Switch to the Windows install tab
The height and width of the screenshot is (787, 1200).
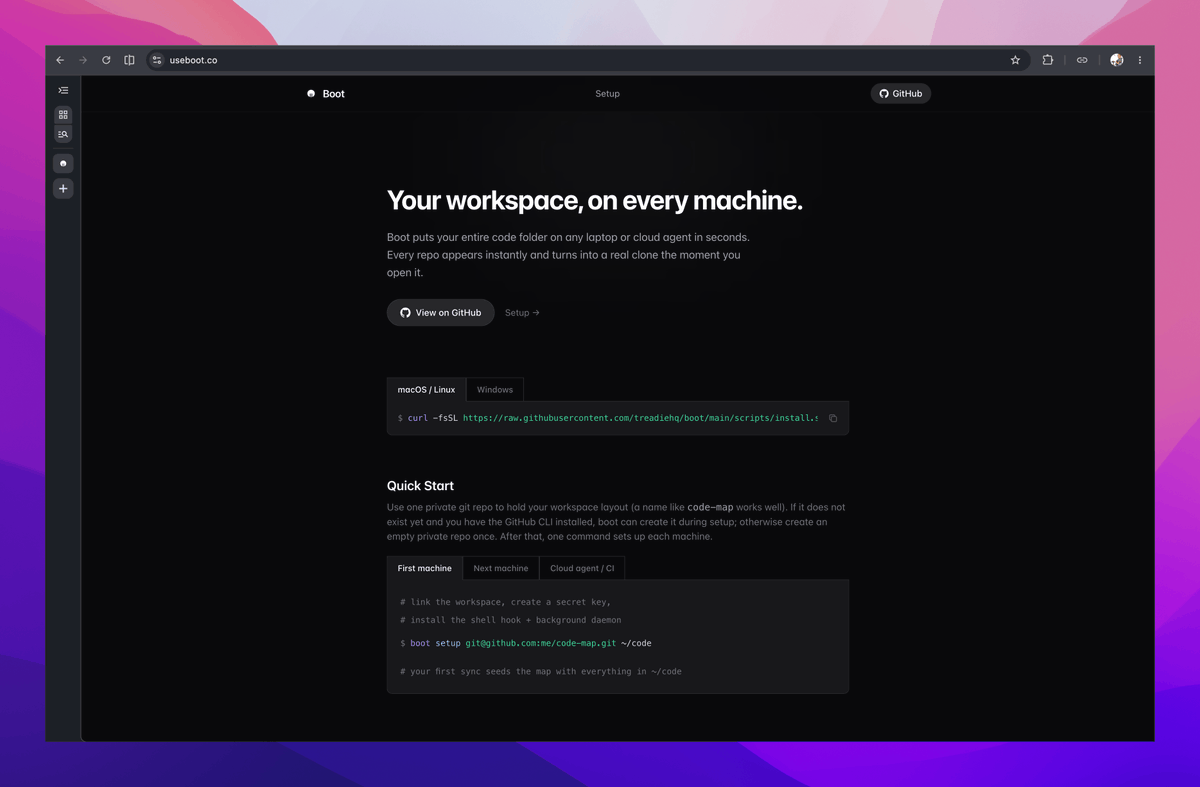tap(495, 390)
